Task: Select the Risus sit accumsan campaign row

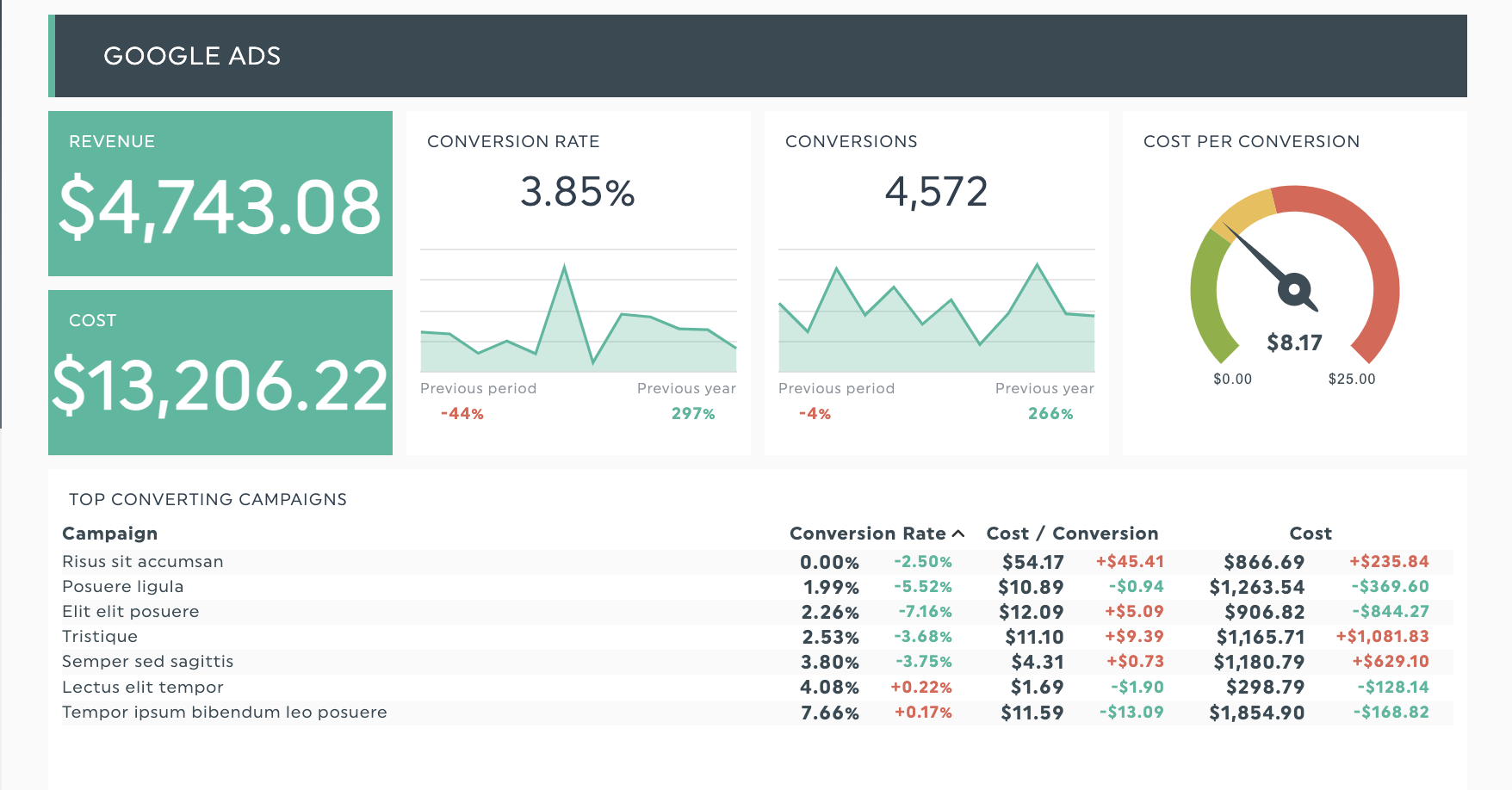Action: (143, 562)
